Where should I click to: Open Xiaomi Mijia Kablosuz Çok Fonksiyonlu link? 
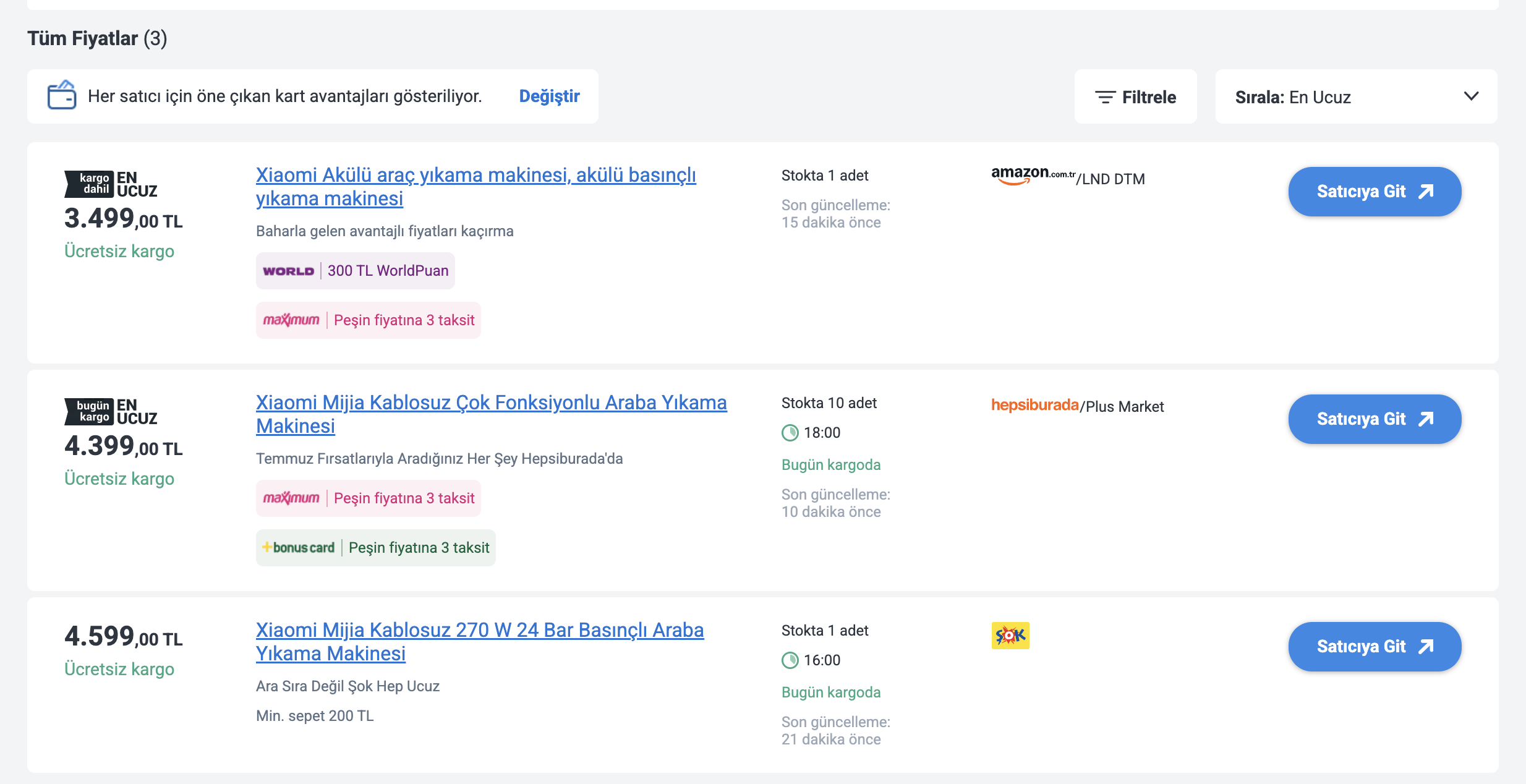[492, 414]
